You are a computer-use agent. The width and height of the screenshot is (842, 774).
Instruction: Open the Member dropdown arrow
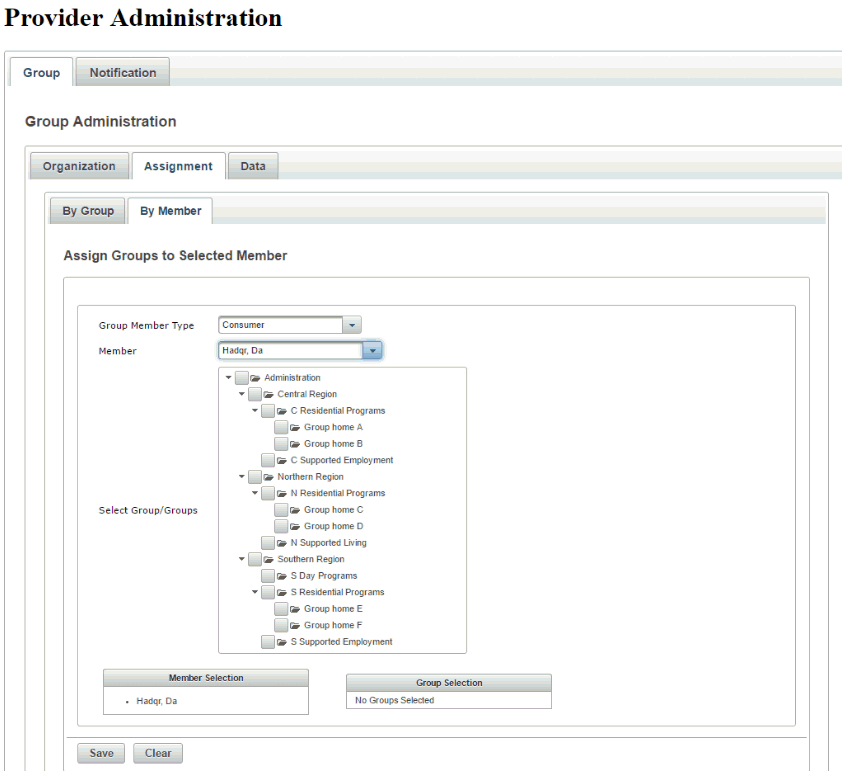pyautogui.click(x=372, y=351)
